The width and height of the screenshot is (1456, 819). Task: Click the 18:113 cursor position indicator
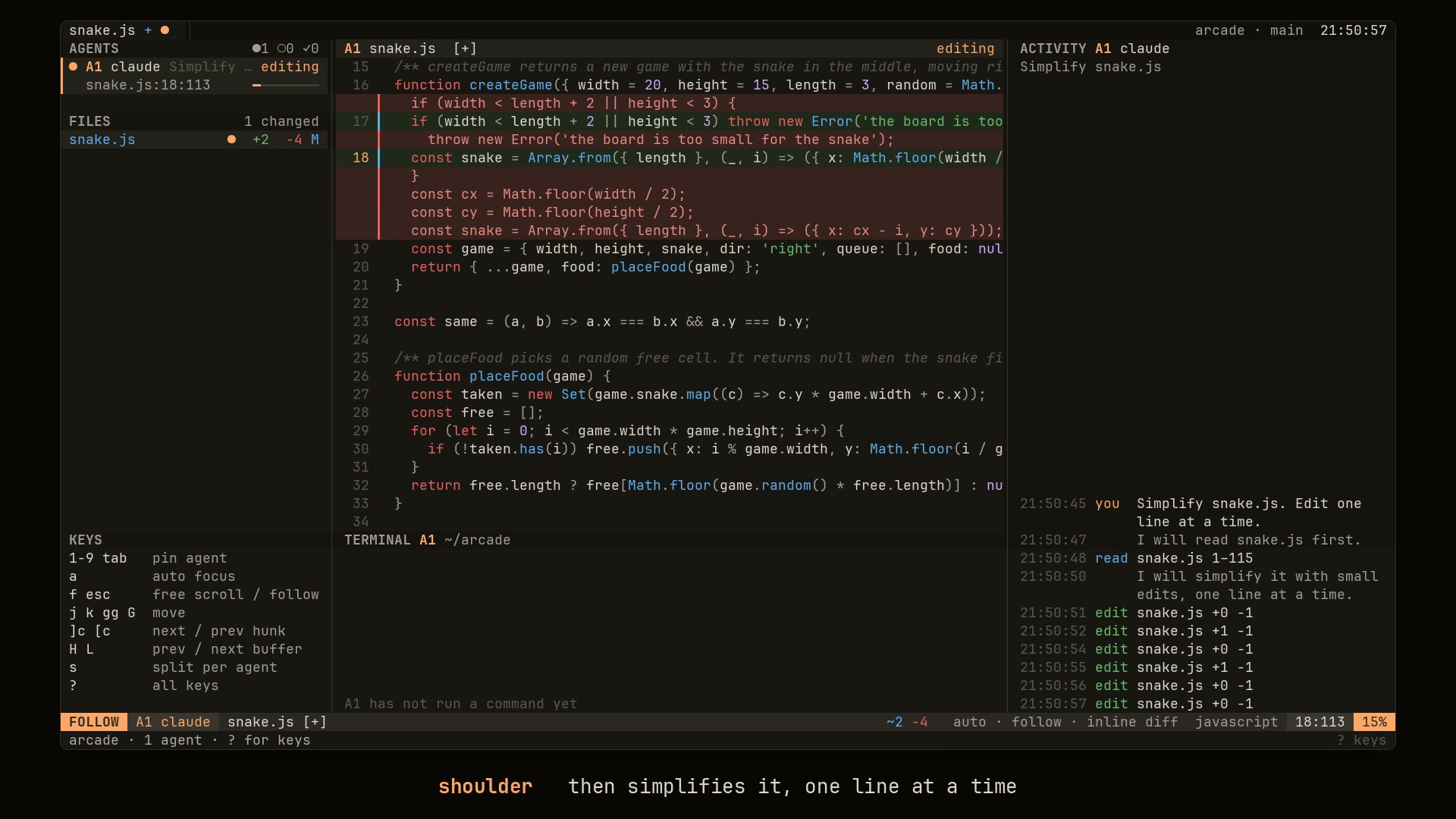tap(1320, 722)
